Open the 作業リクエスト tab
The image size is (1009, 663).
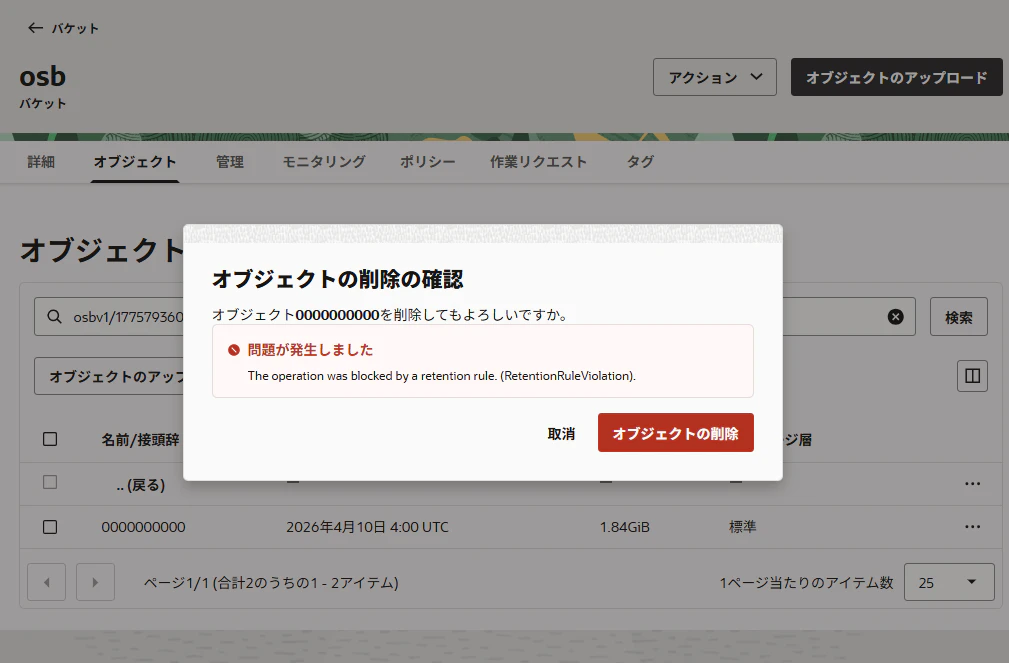pyautogui.click(x=538, y=162)
